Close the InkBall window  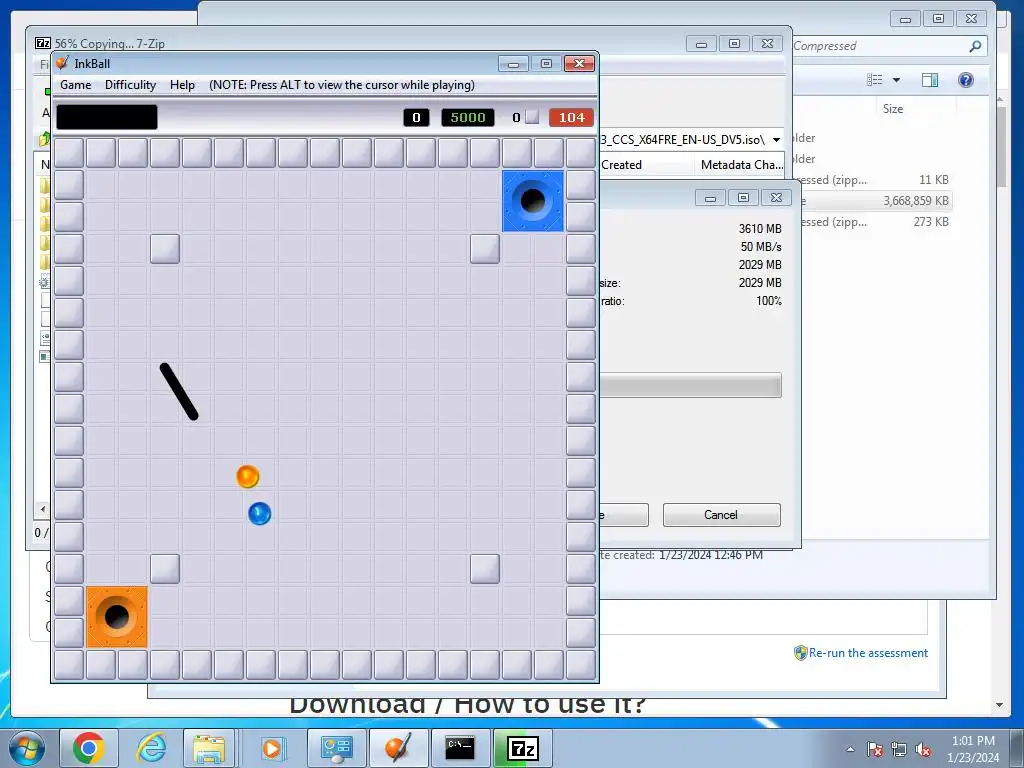click(x=579, y=63)
